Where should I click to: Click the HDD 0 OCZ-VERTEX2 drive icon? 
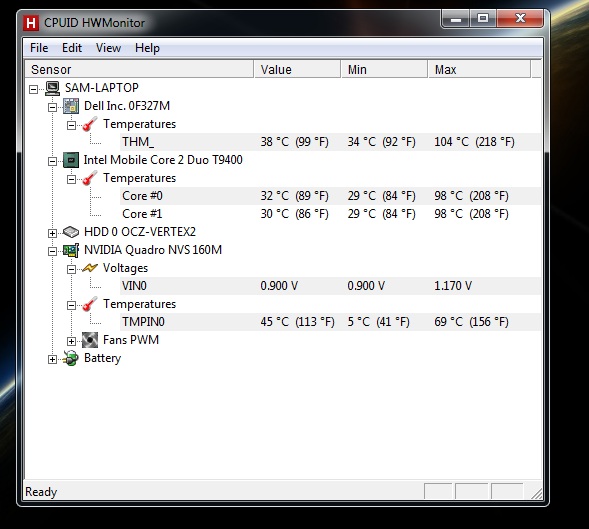point(71,232)
